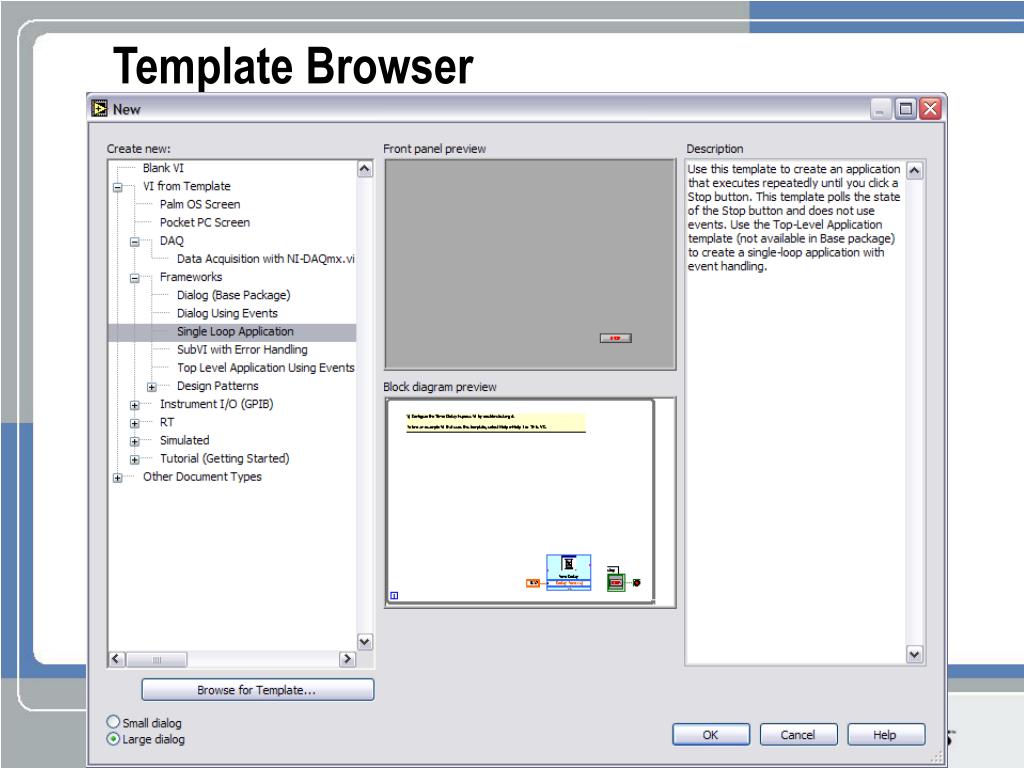Click the loop iteration terminal in diagram
The height and width of the screenshot is (768, 1024).
394,595
